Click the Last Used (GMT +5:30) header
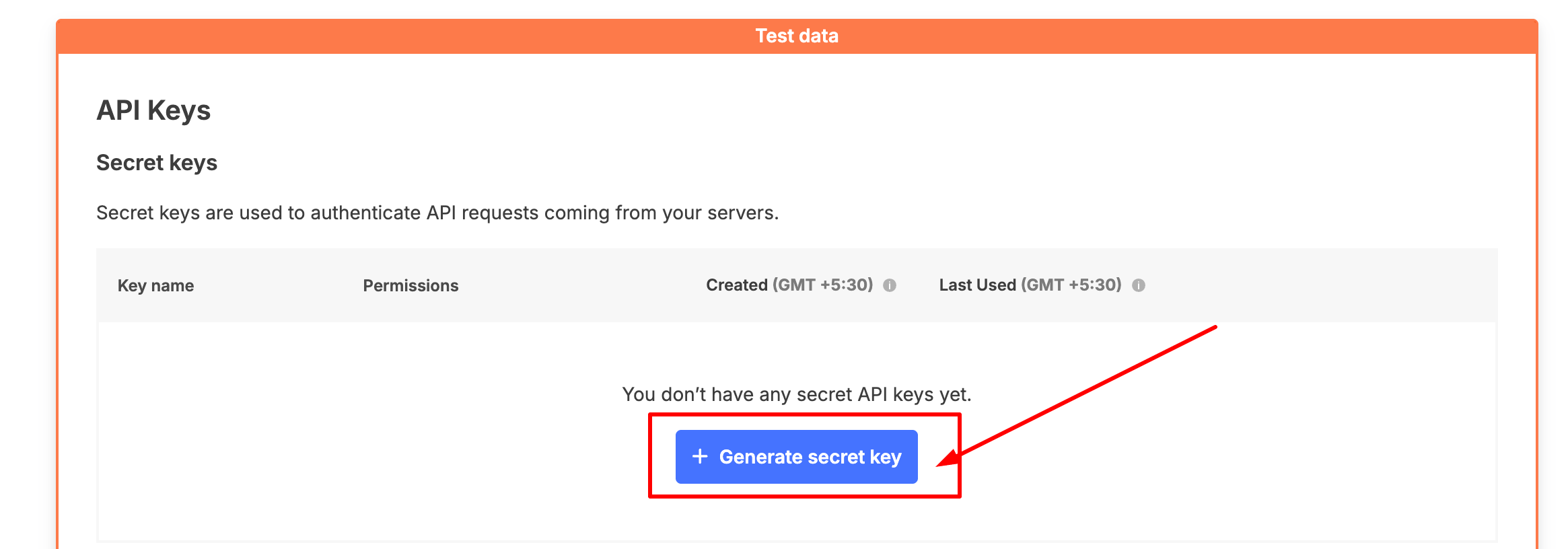1568x549 pixels. pyautogui.click(x=1030, y=285)
